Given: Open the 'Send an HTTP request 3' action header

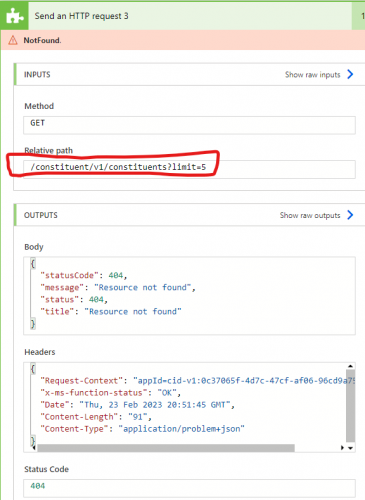Looking at the screenshot, I should [190, 16].
